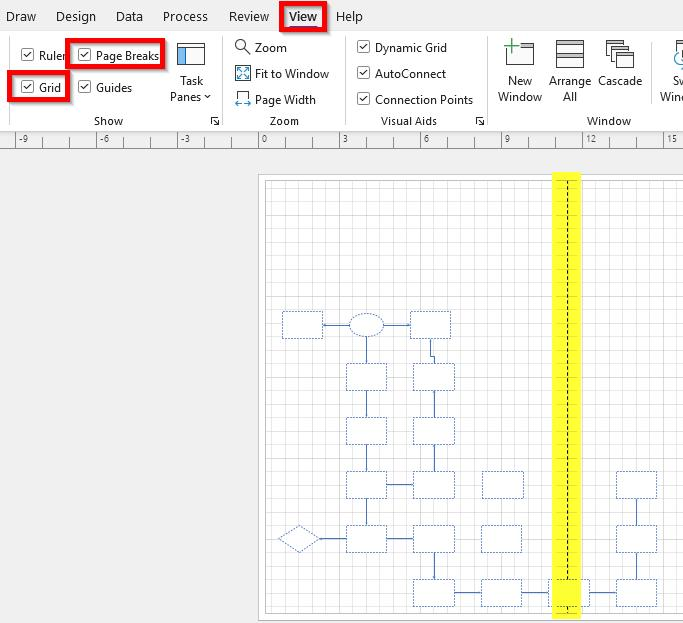
Task: Switch to the Data tab
Action: pyautogui.click(x=129, y=17)
